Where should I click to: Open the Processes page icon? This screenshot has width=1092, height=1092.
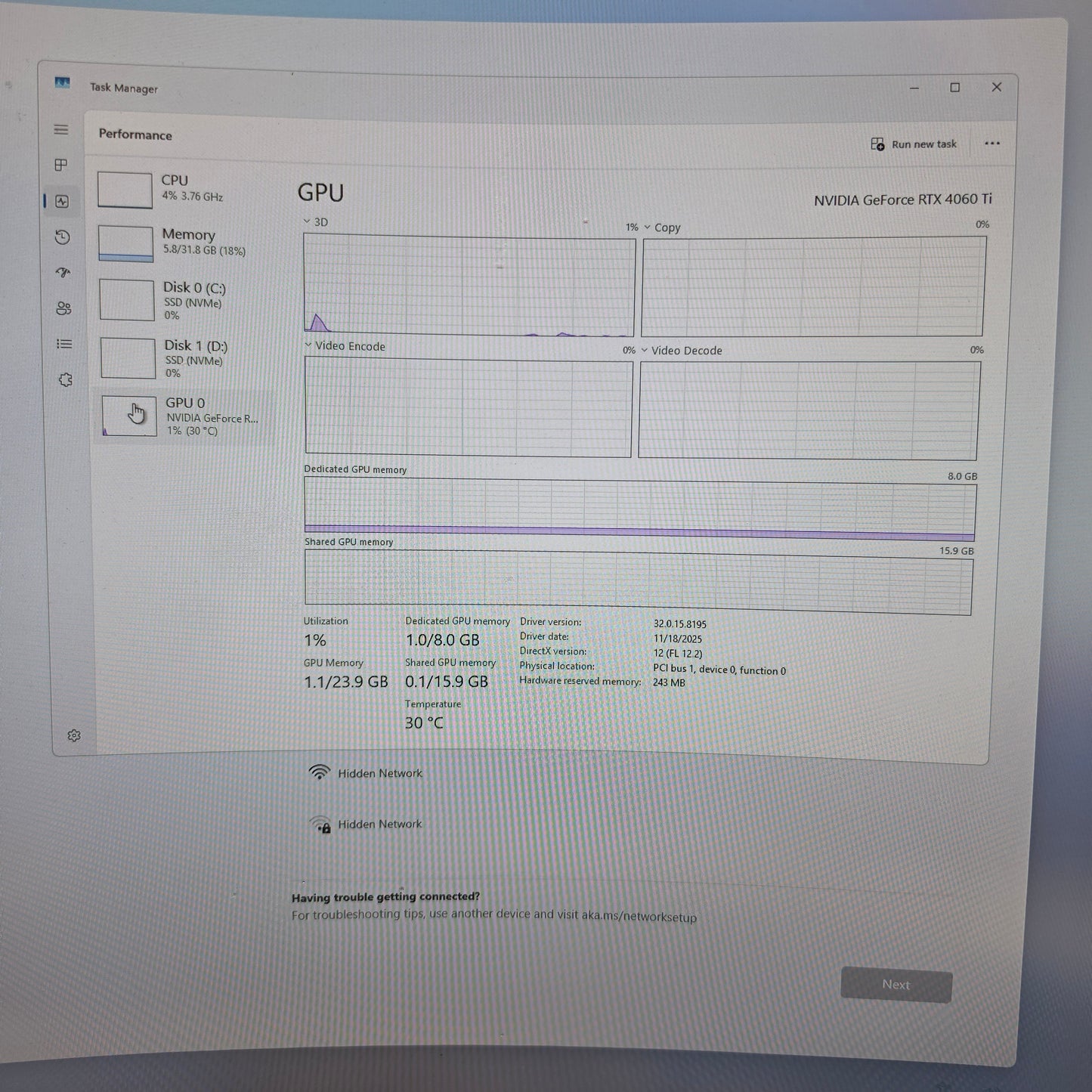61,165
